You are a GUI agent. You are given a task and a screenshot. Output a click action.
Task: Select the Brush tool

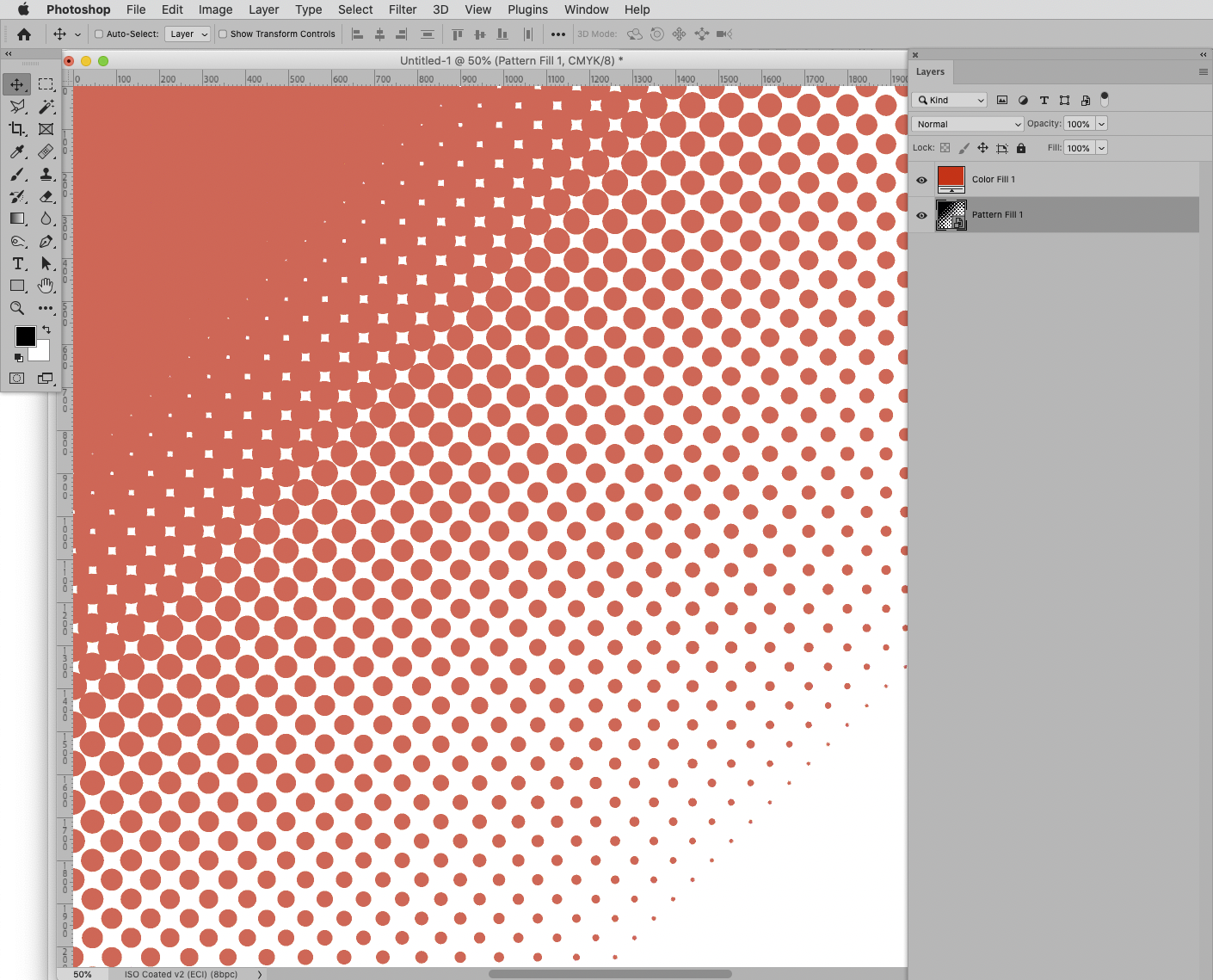[x=17, y=175]
